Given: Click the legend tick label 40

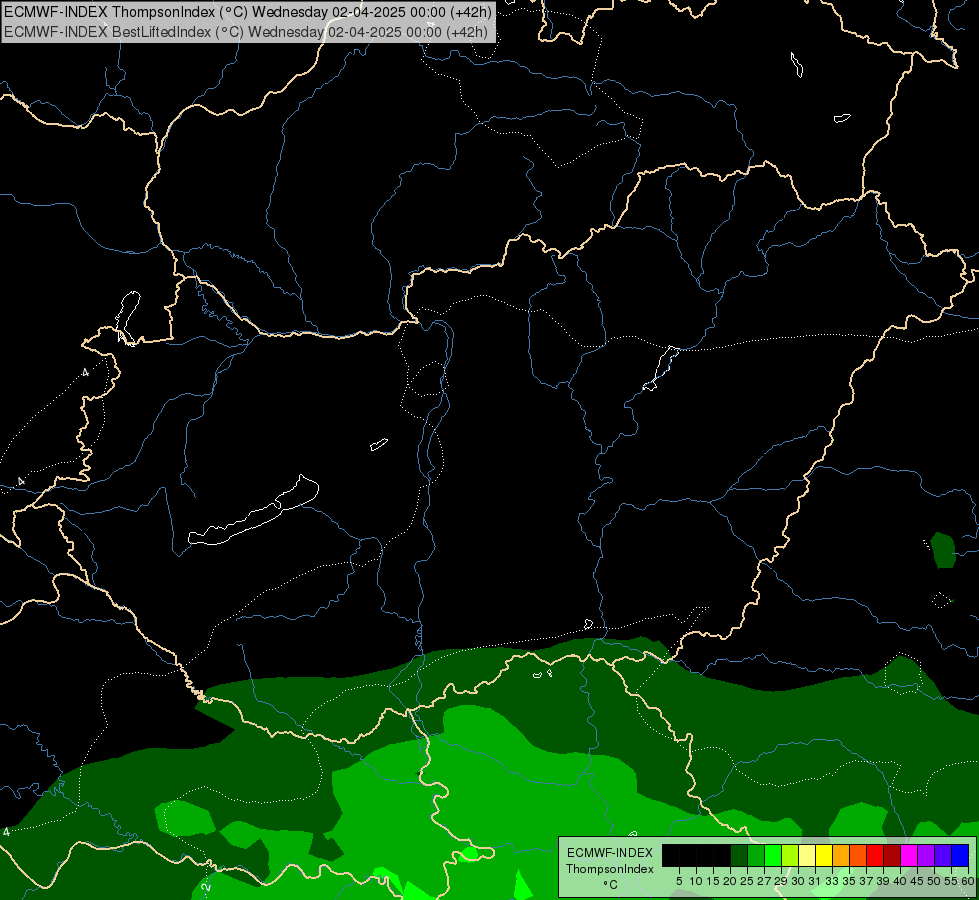Looking at the screenshot, I should point(900,881).
